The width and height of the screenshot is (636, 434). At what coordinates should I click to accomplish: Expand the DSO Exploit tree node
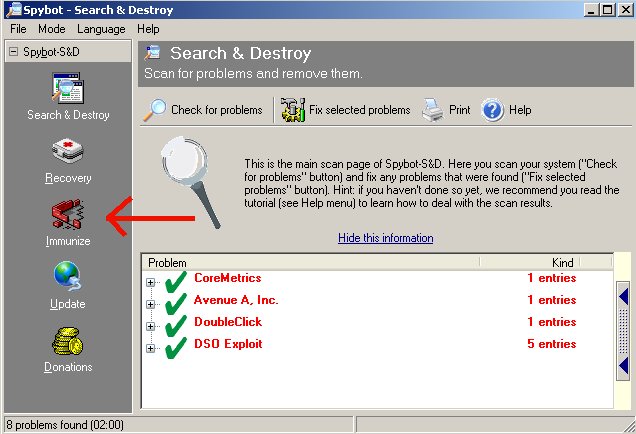tap(150, 348)
